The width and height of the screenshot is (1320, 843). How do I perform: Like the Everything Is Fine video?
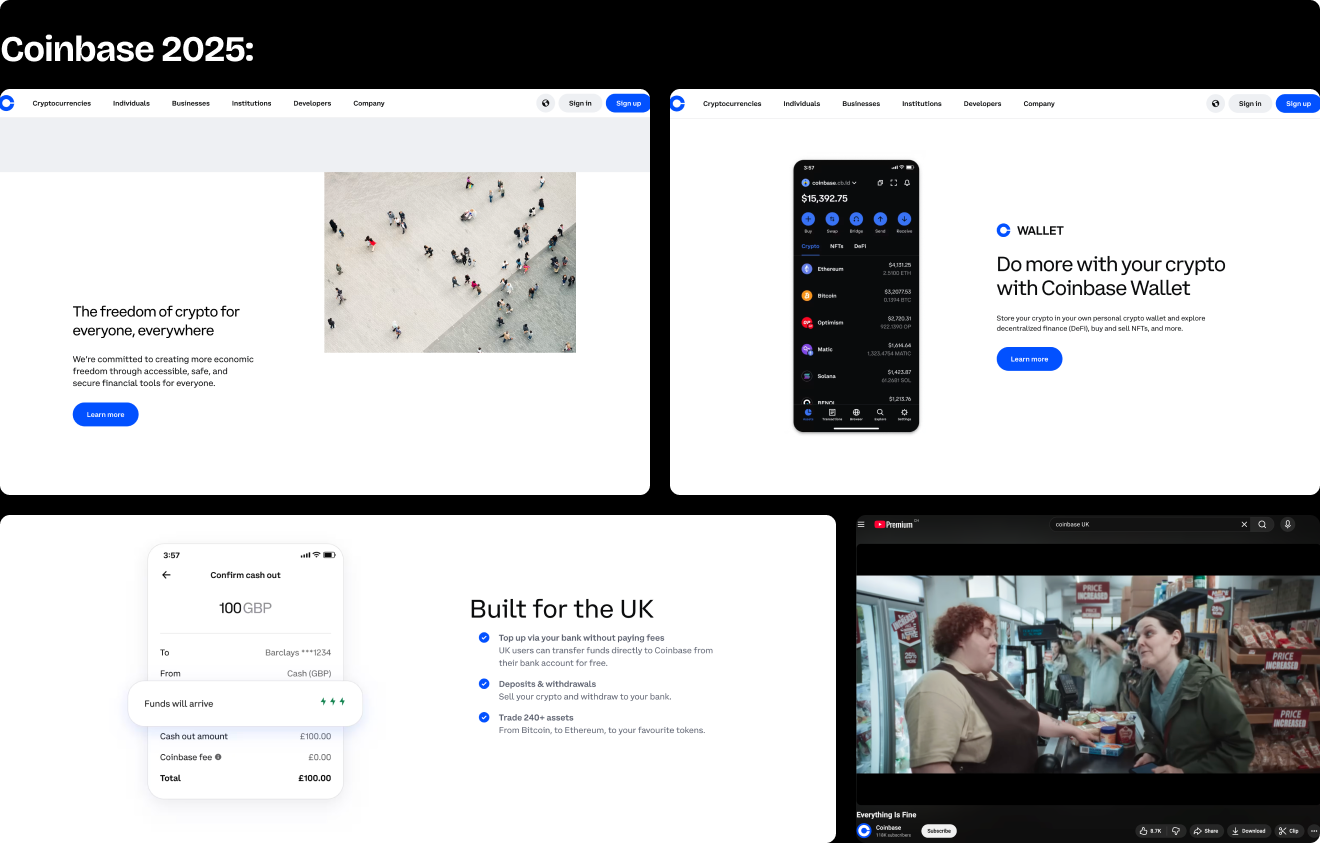pos(1150,831)
